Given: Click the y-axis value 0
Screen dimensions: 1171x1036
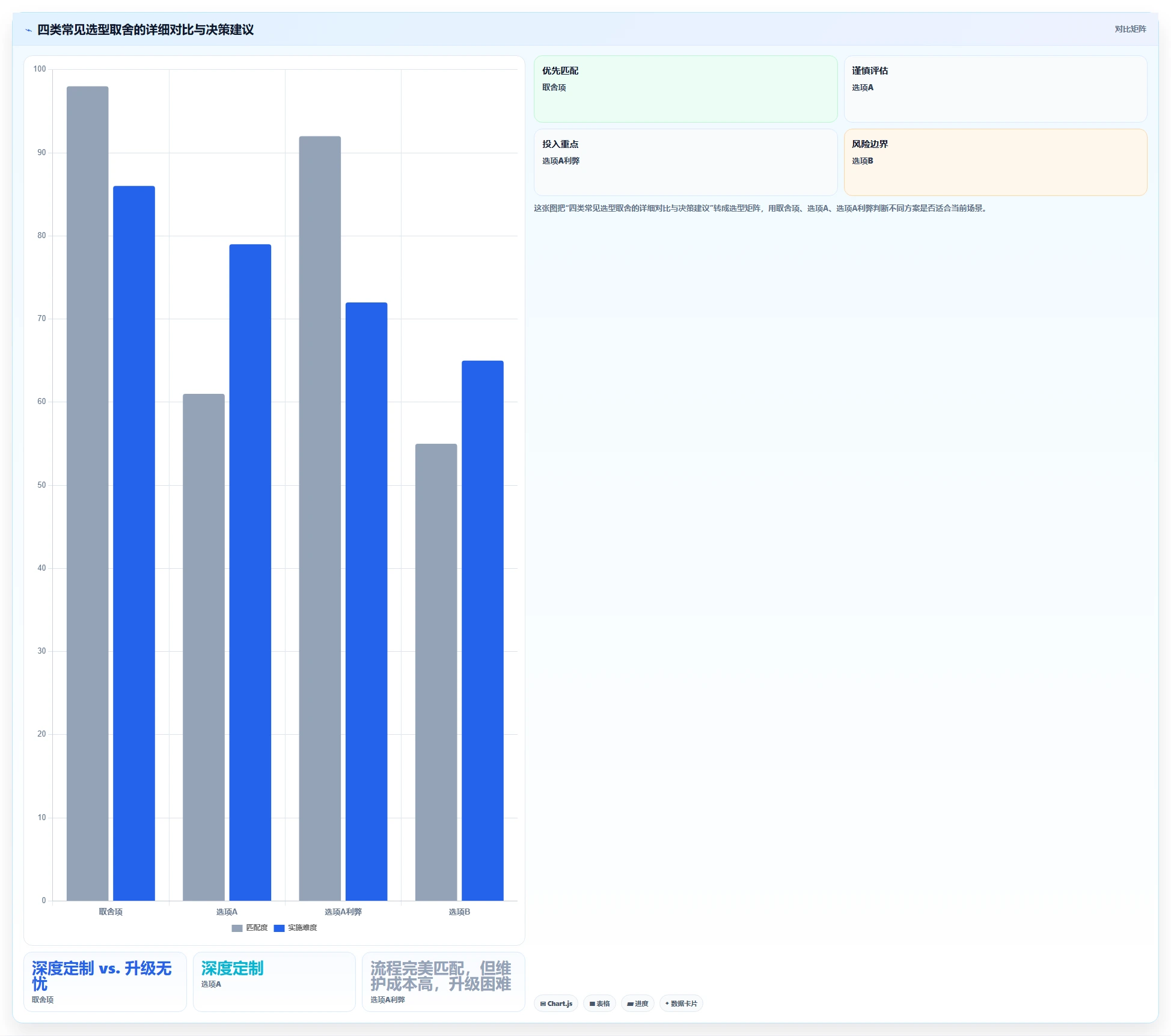Looking at the screenshot, I should click(44, 900).
